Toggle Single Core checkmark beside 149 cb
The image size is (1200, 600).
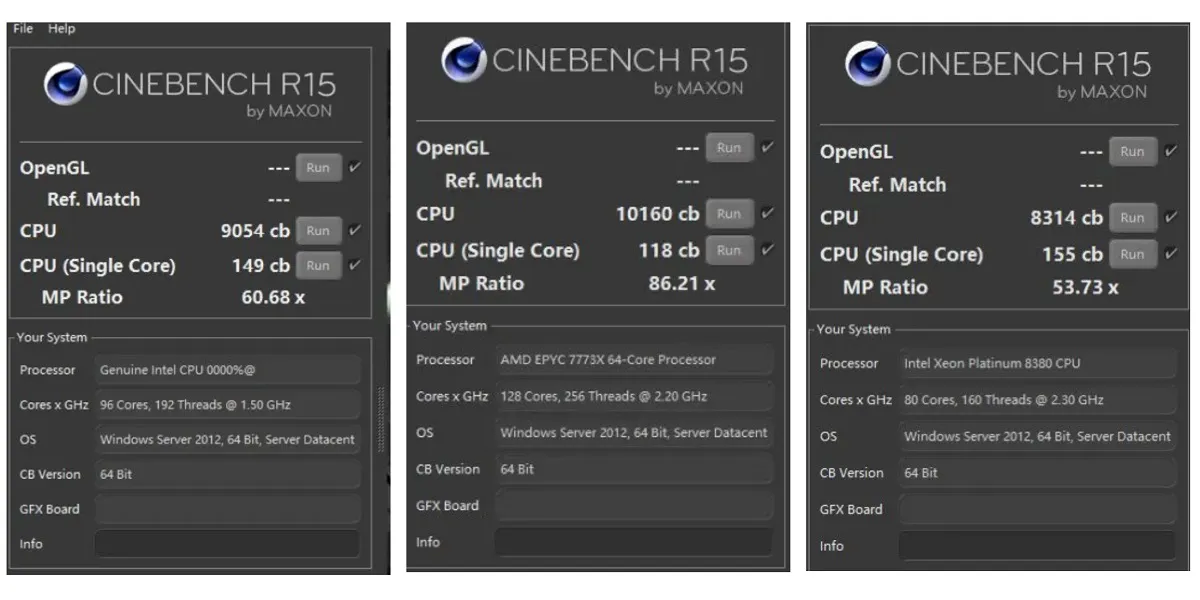355,266
